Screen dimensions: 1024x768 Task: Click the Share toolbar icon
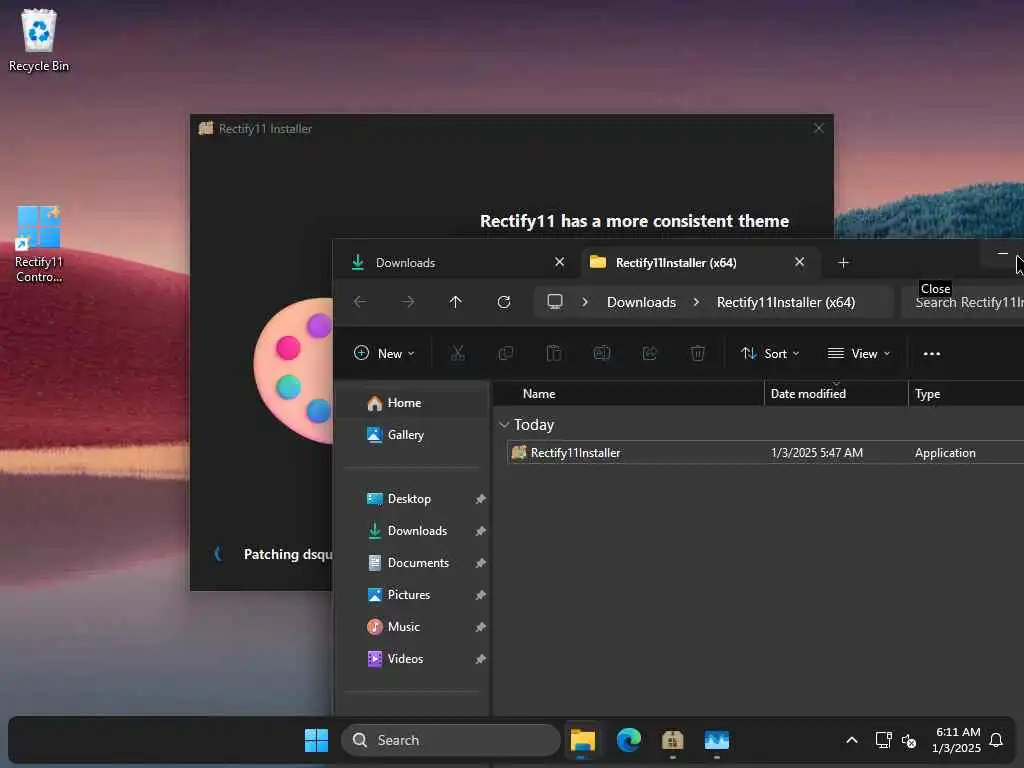click(650, 353)
